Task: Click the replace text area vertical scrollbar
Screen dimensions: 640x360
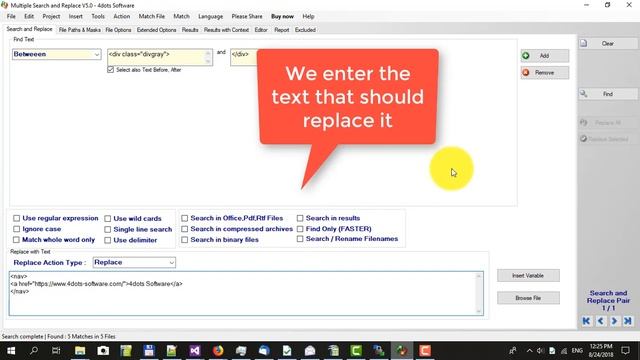Action: tap(479, 293)
